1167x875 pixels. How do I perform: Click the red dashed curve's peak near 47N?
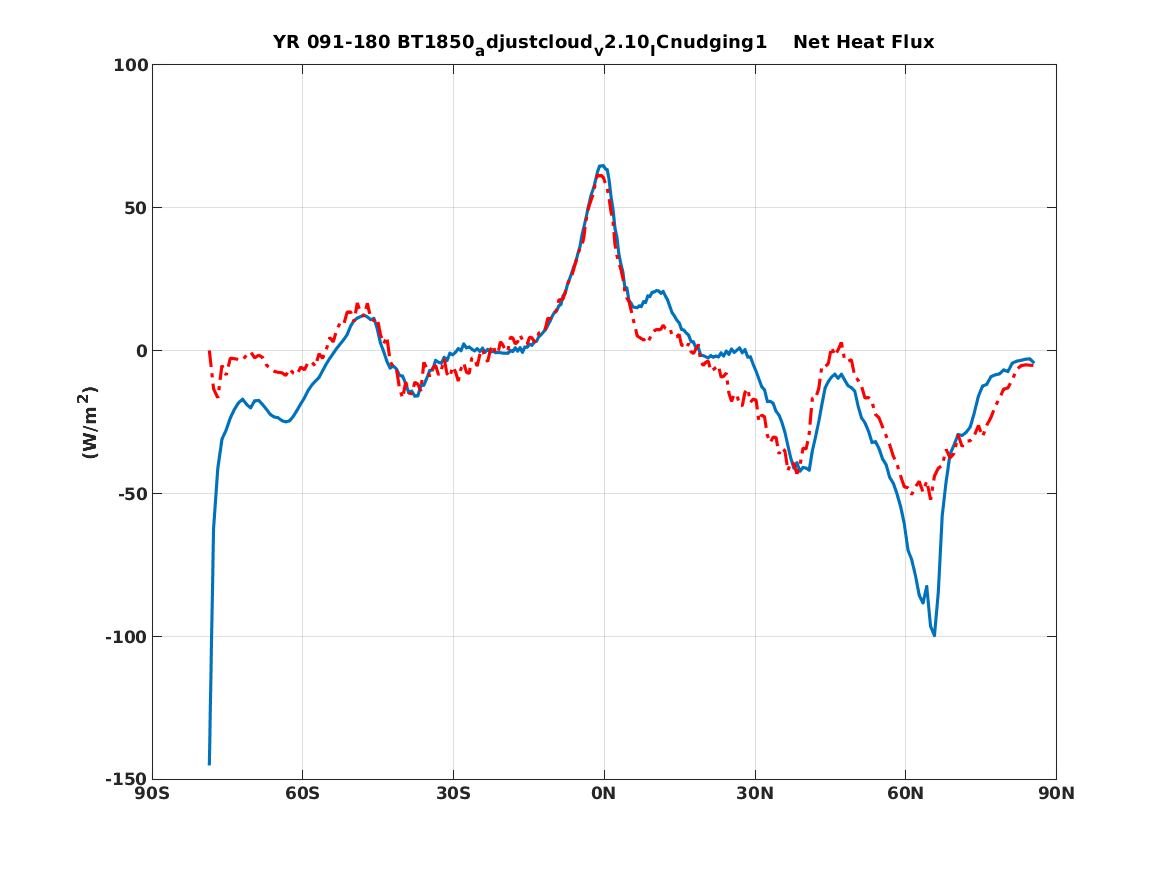(840, 344)
